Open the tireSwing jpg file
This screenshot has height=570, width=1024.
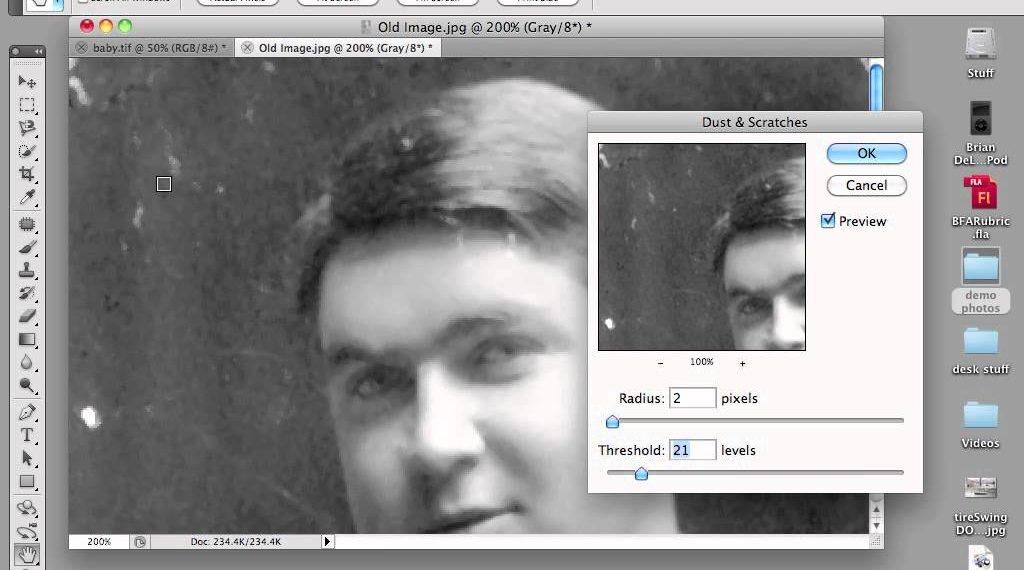coord(980,506)
